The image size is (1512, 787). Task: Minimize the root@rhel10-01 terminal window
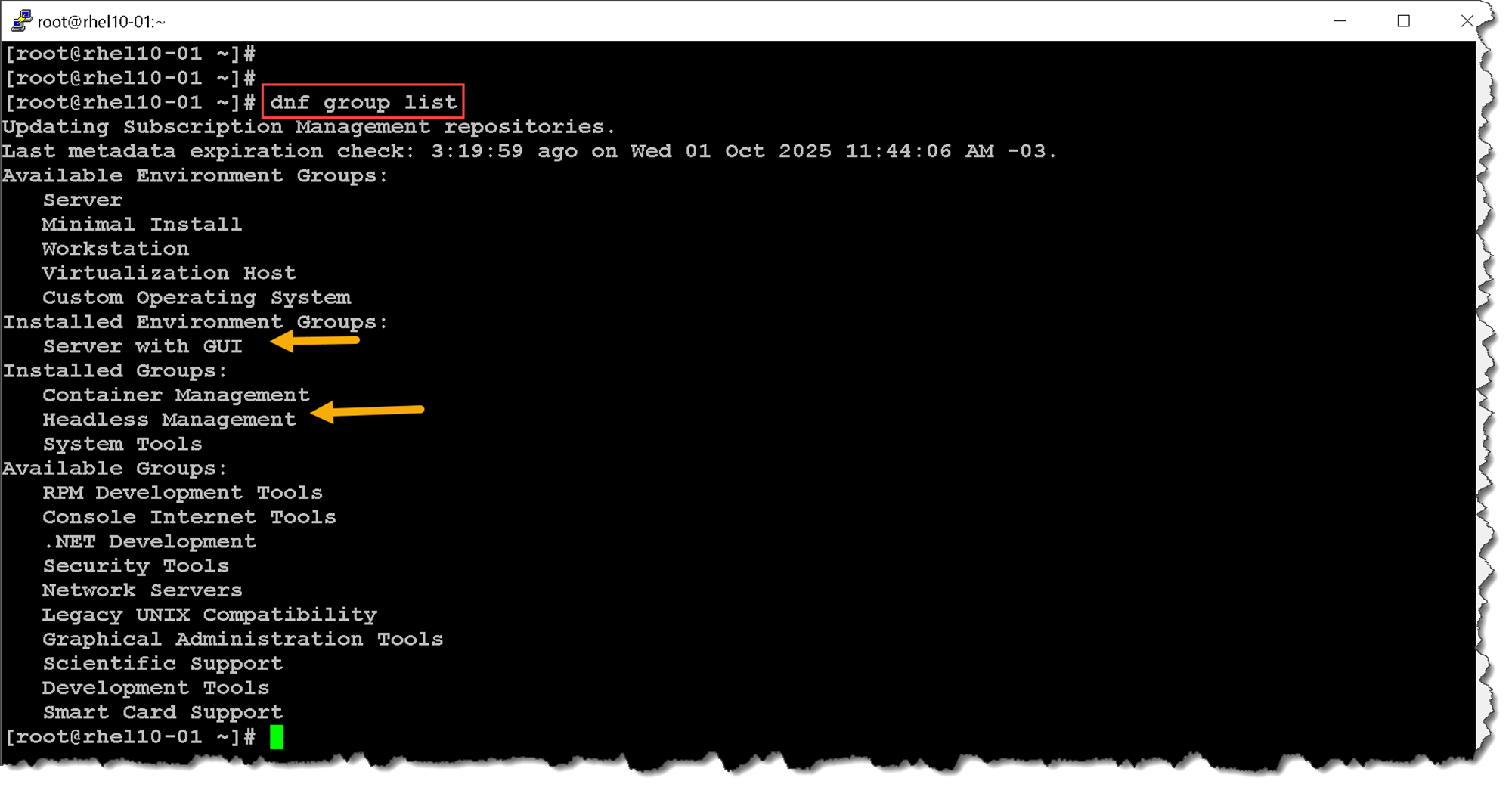click(x=1340, y=21)
